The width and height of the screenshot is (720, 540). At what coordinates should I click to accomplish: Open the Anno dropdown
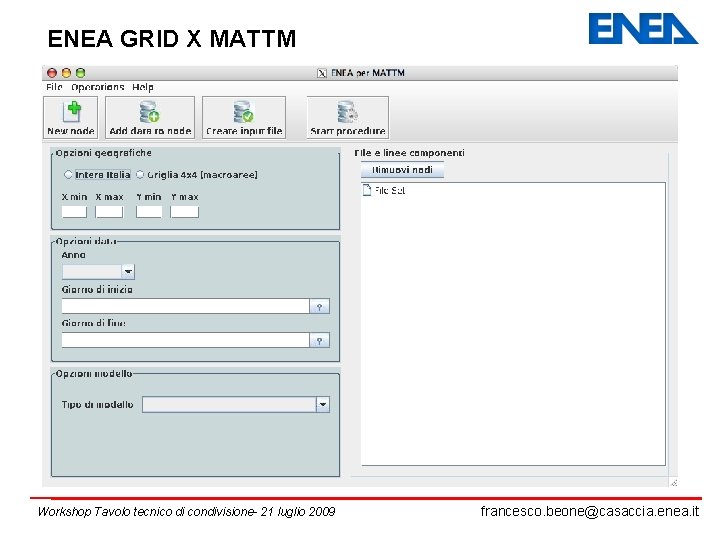(98, 271)
